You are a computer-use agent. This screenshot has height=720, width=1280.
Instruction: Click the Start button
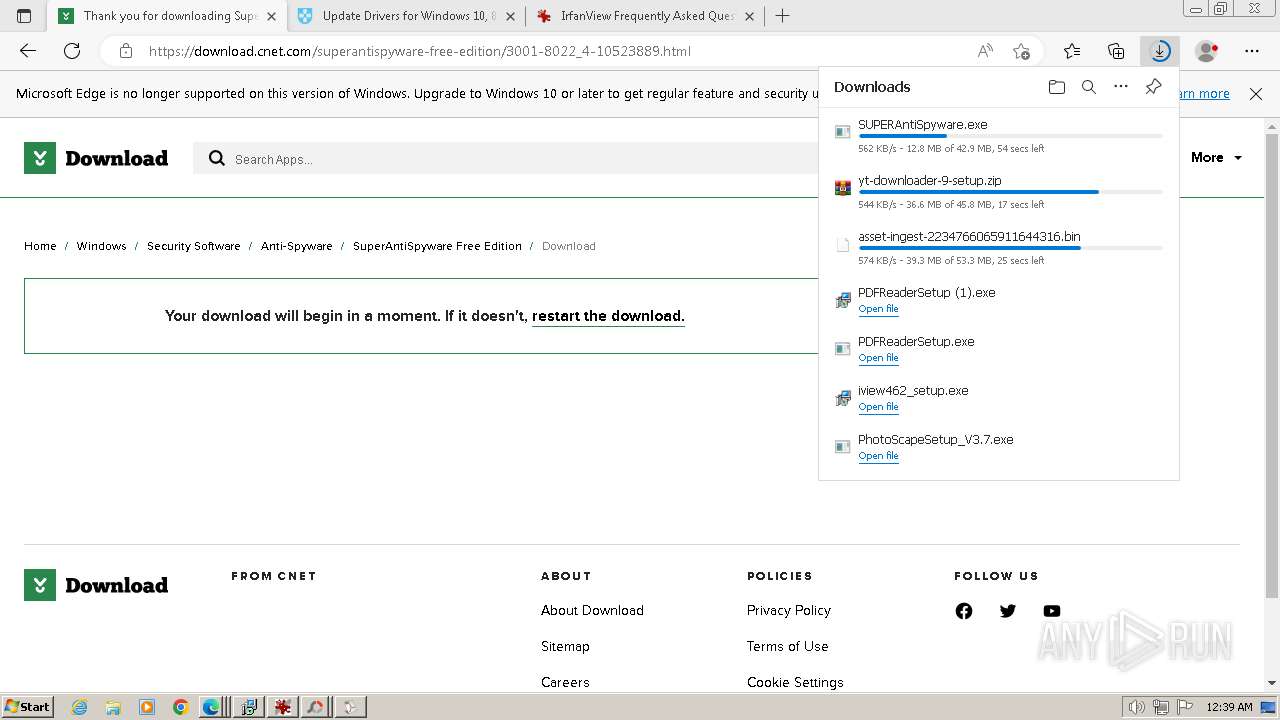27,707
